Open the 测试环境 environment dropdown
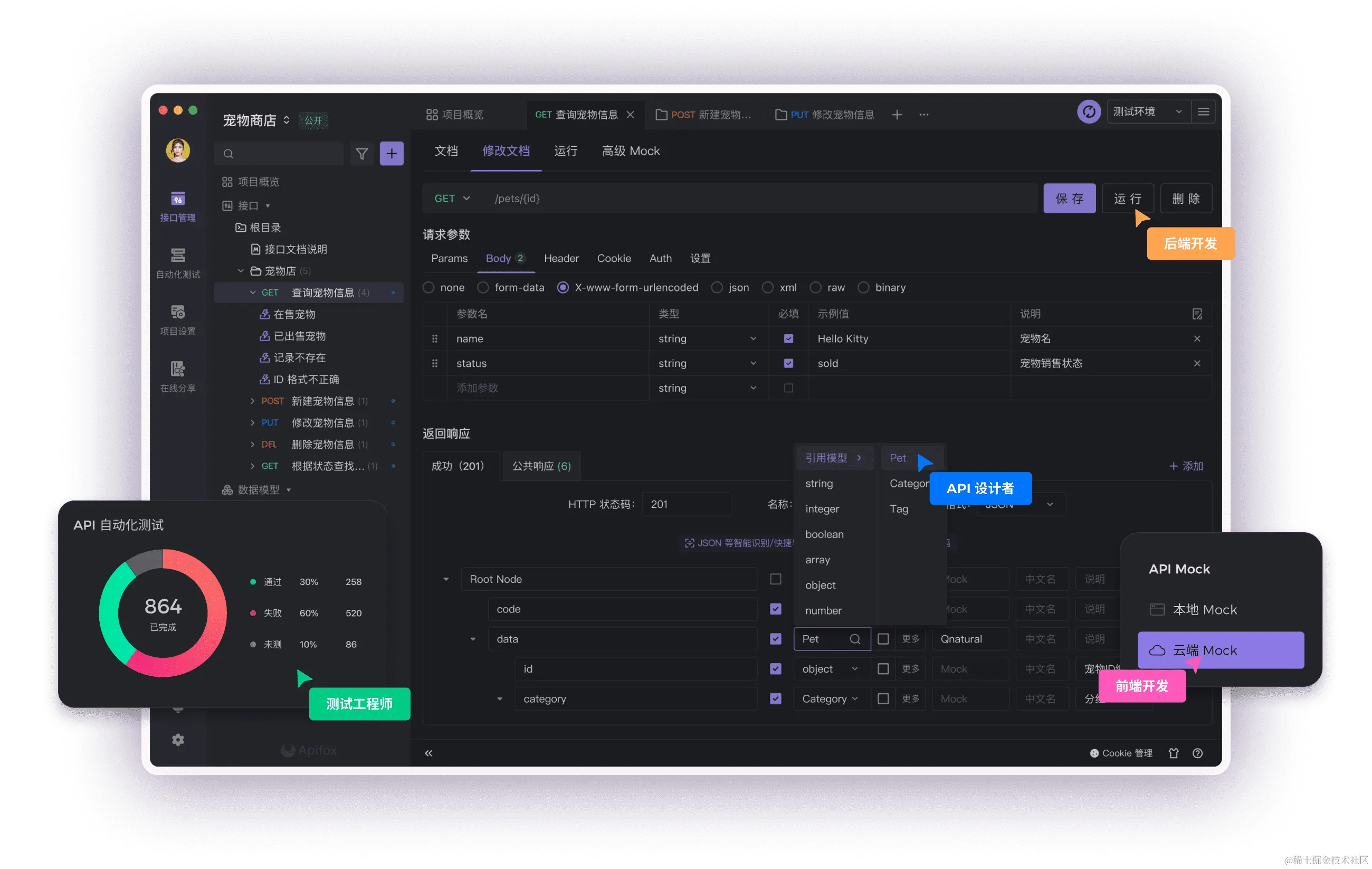 [x=1147, y=112]
